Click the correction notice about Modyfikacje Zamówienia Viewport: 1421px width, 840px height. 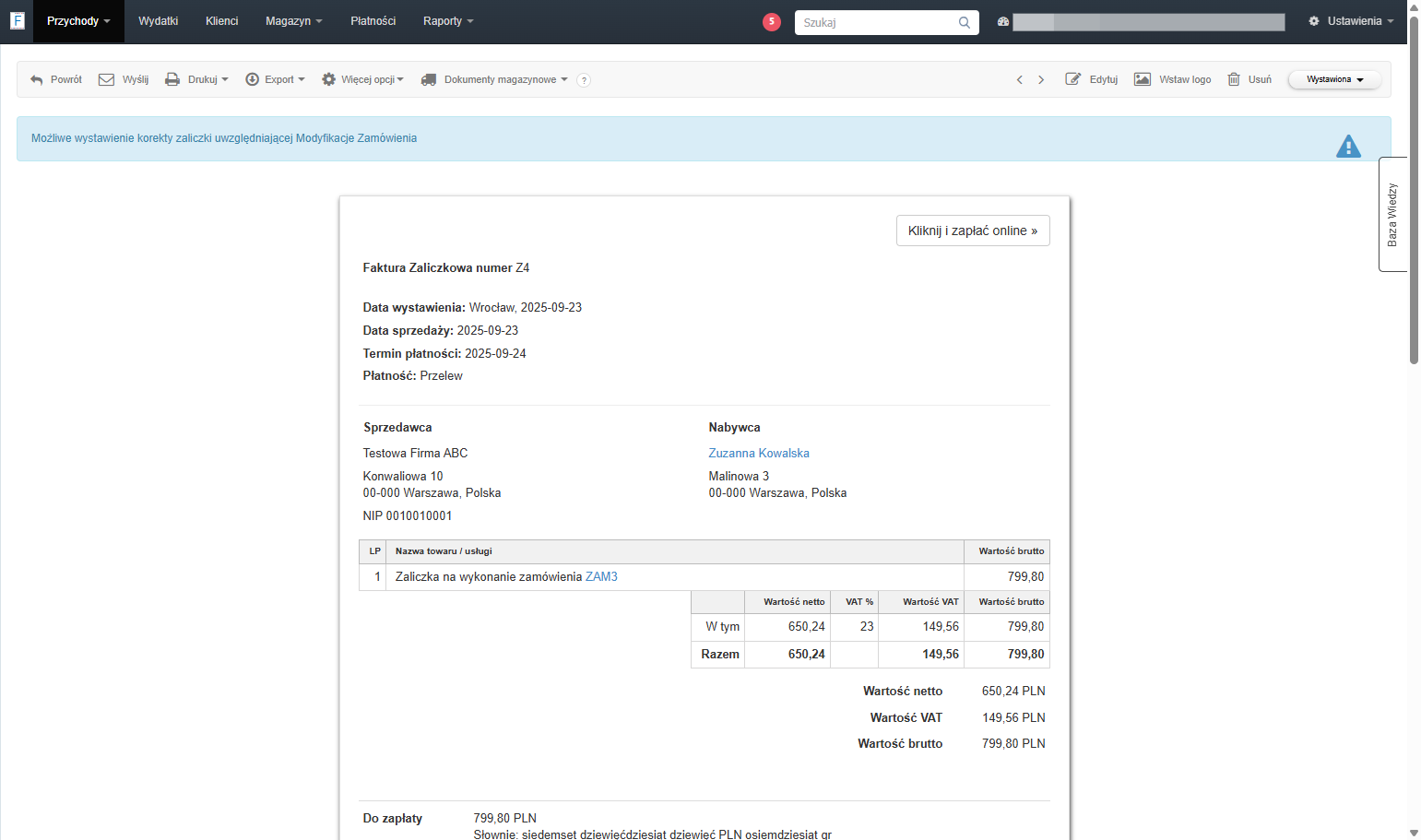(224, 138)
